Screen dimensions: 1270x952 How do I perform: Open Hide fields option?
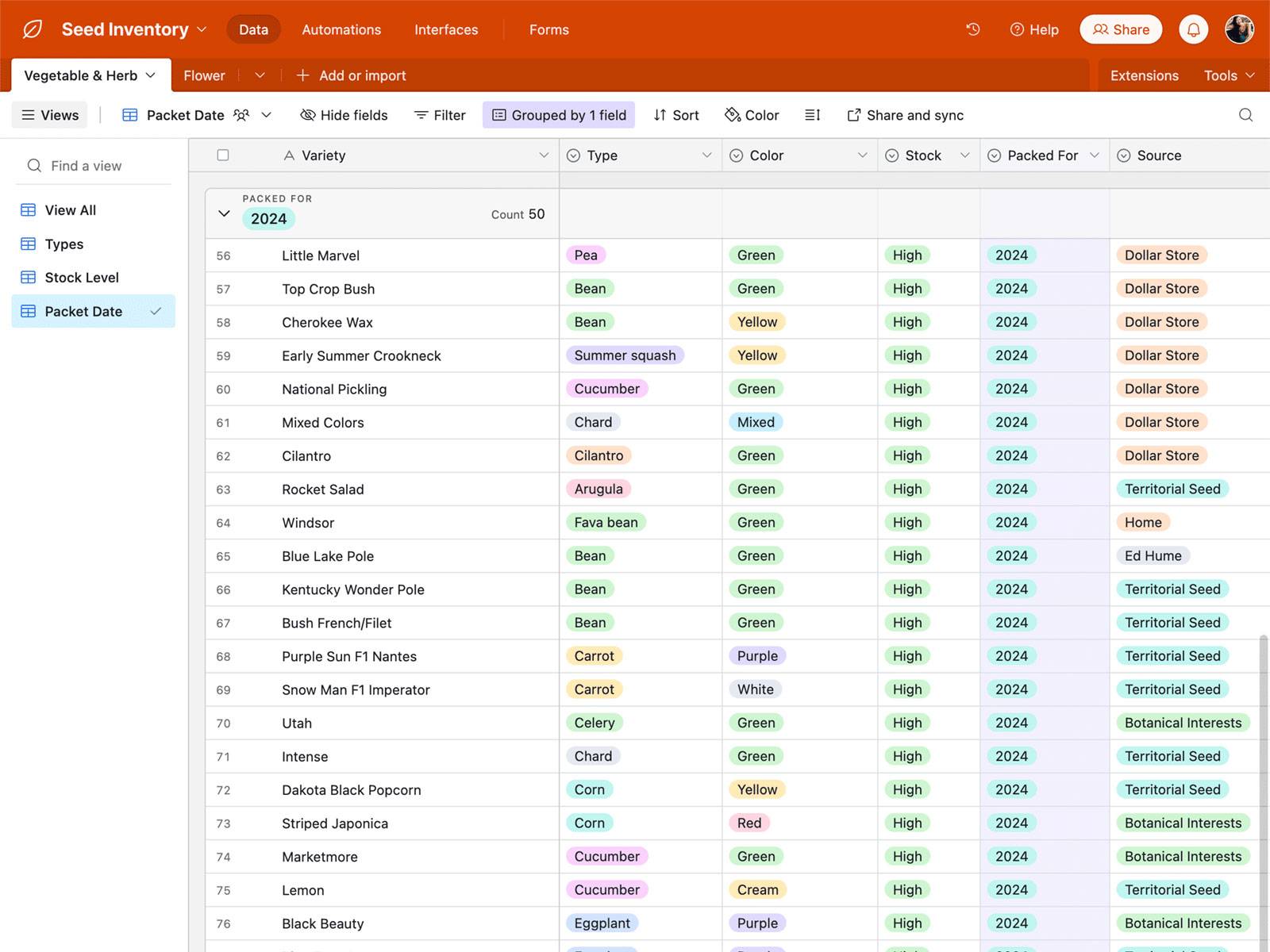tap(344, 115)
